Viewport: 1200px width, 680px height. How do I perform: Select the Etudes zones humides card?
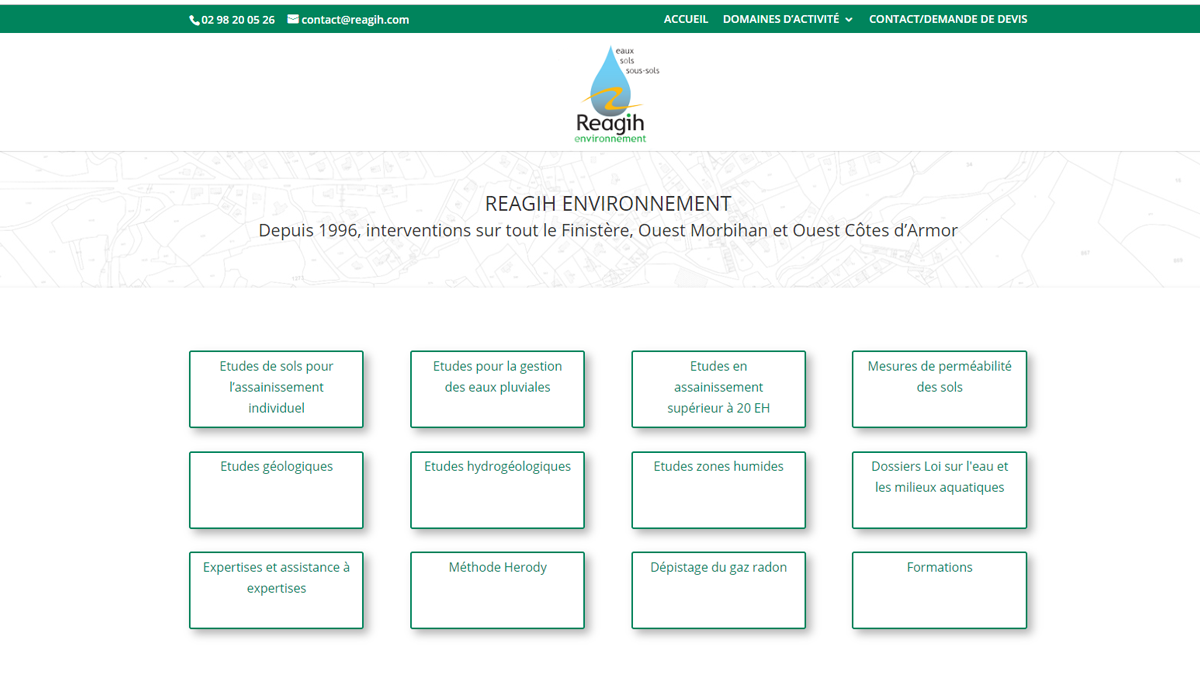[718, 490]
